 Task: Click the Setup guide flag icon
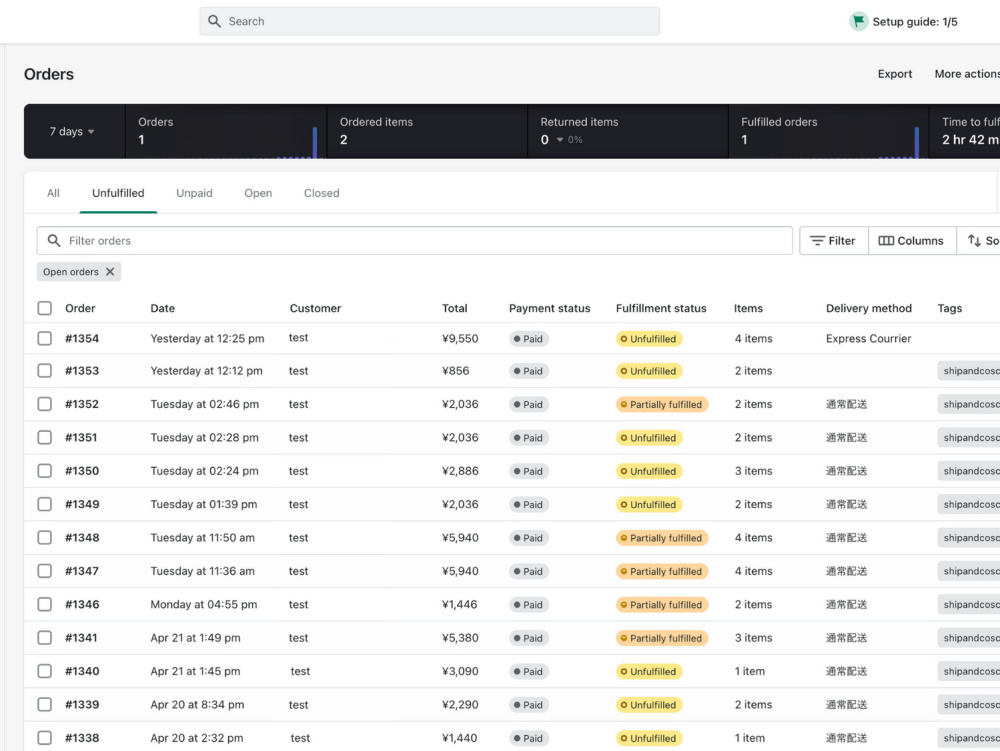[x=858, y=22]
